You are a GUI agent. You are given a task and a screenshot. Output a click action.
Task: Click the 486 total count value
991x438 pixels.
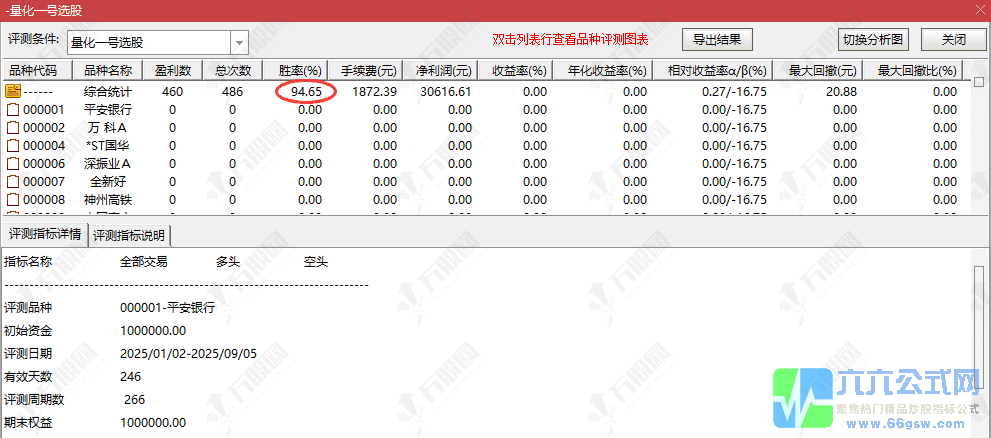(233, 92)
